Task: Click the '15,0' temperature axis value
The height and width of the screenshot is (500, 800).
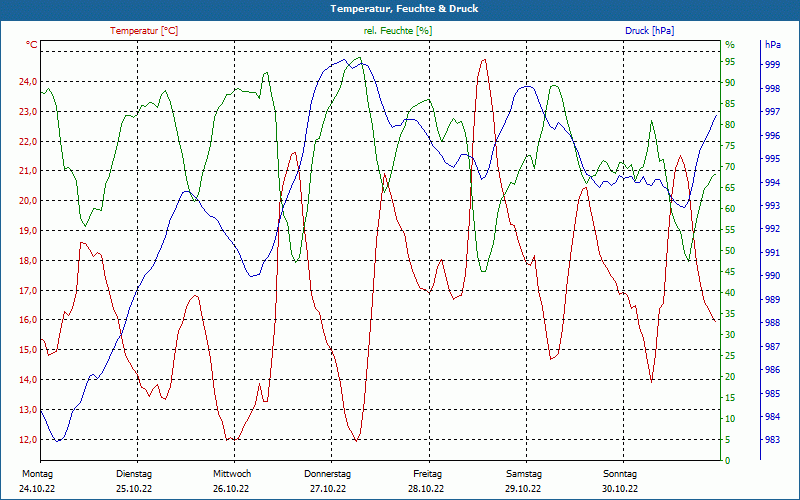Action: [28, 350]
